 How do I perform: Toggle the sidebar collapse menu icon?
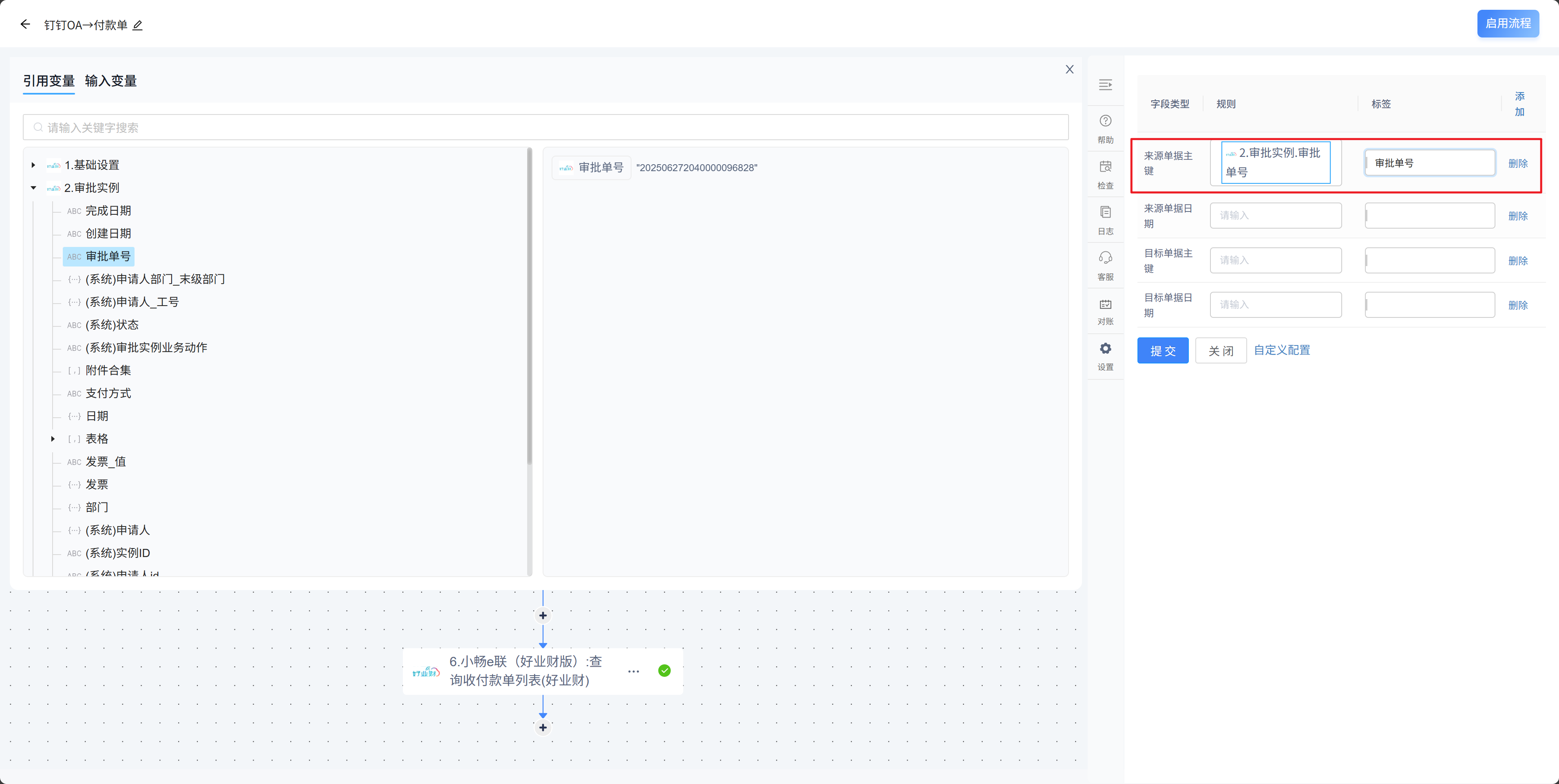point(1105,85)
